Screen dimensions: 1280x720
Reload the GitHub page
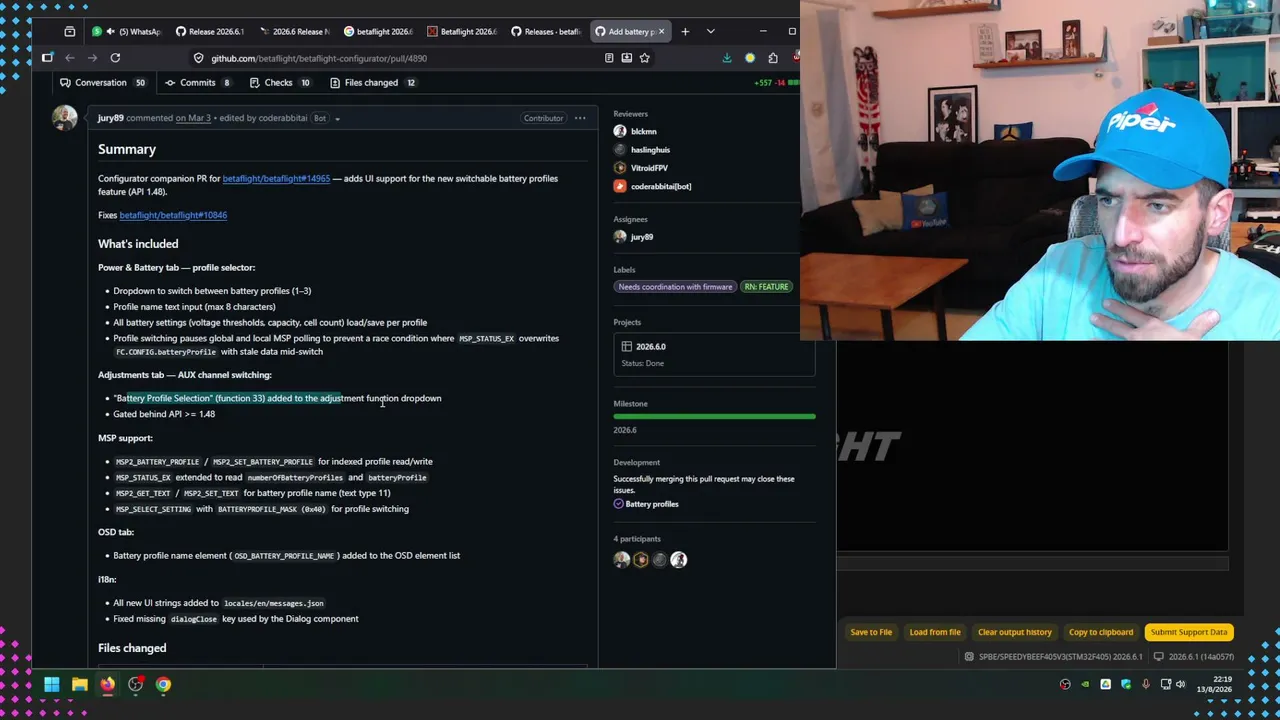[115, 58]
